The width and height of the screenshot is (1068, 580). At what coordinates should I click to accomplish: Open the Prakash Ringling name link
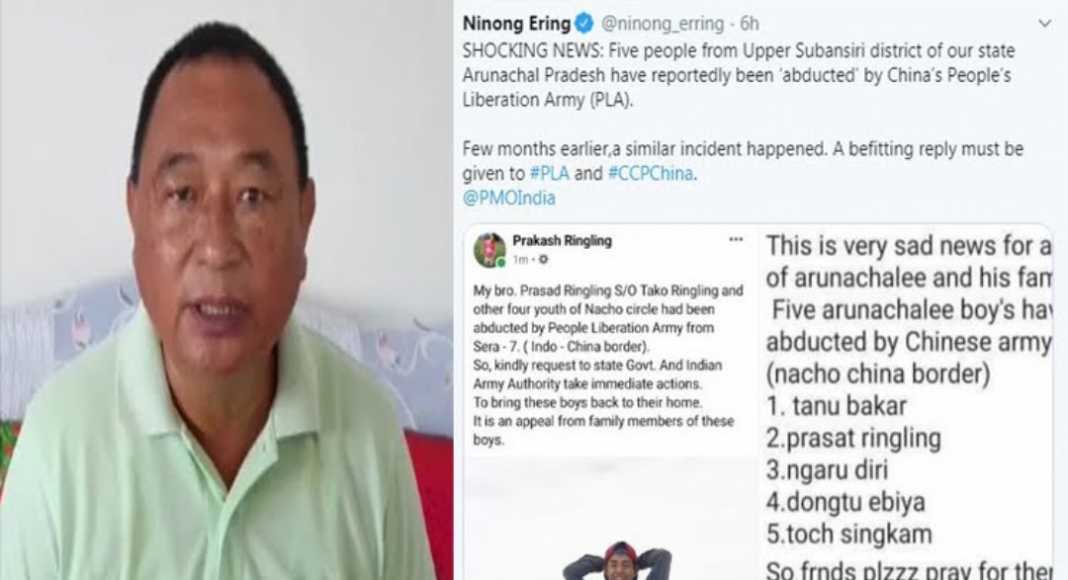[562, 240]
